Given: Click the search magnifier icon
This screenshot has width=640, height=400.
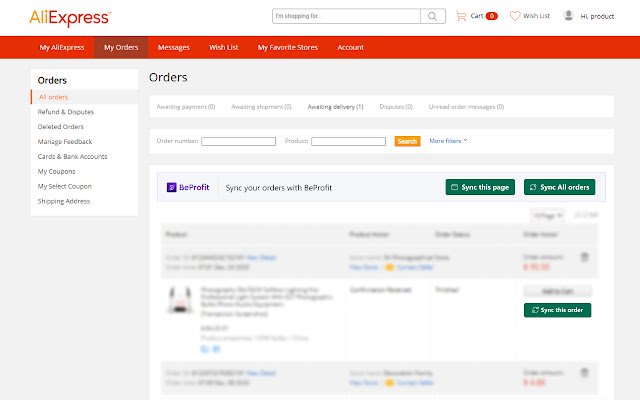Looking at the screenshot, I should coord(432,16).
